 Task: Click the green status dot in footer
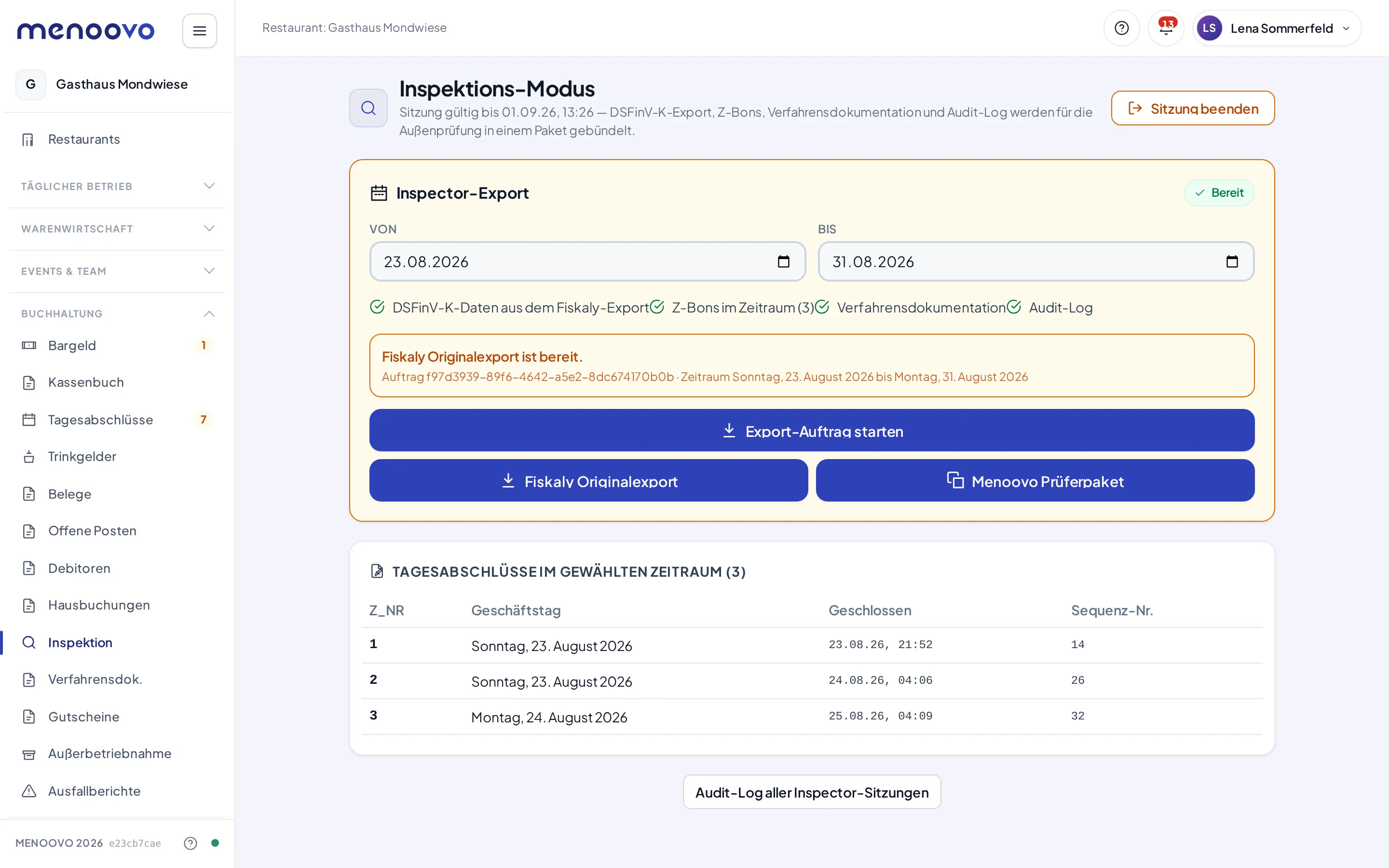(215, 843)
